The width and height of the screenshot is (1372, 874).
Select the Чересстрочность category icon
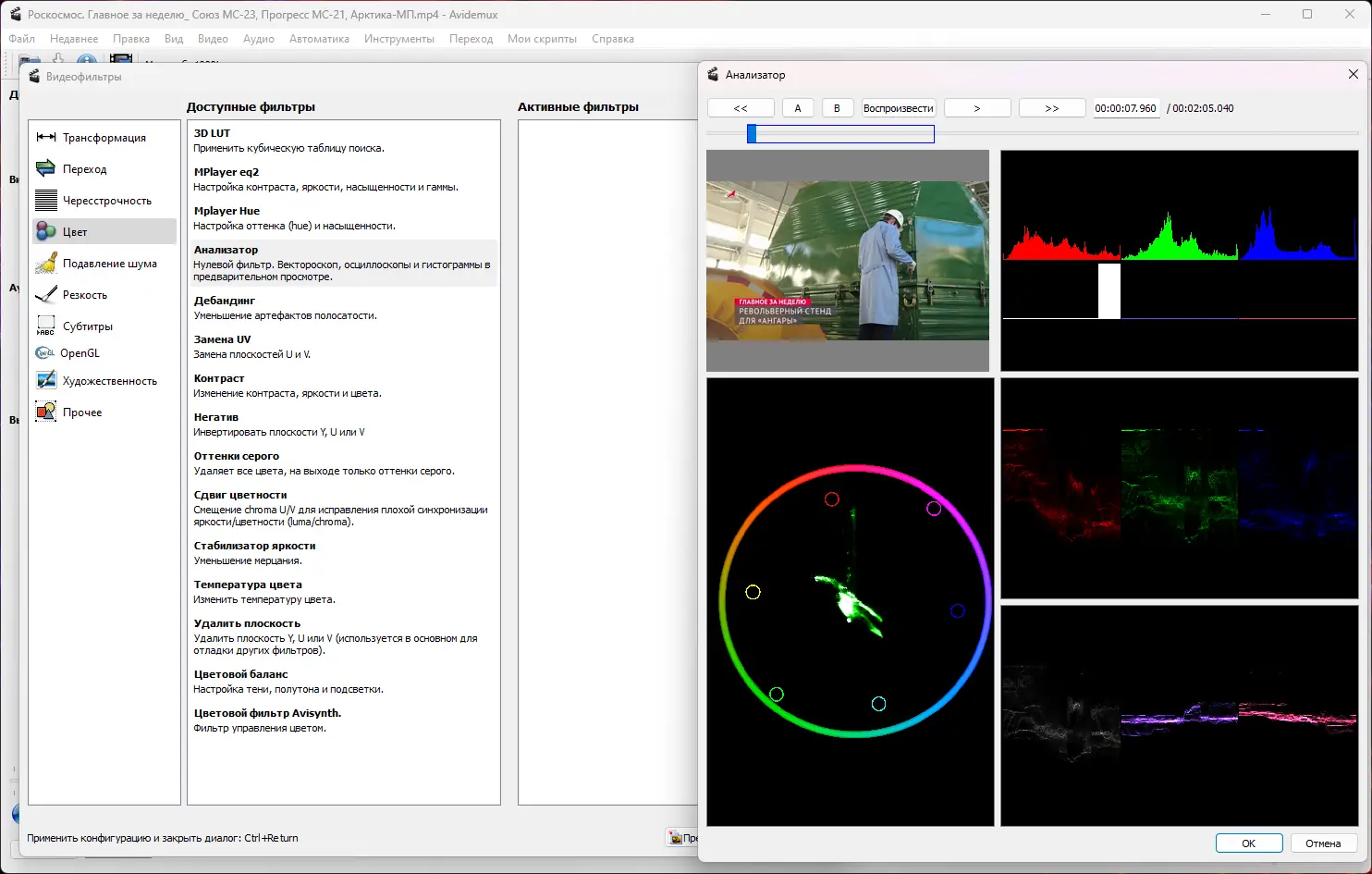pyautogui.click(x=46, y=201)
